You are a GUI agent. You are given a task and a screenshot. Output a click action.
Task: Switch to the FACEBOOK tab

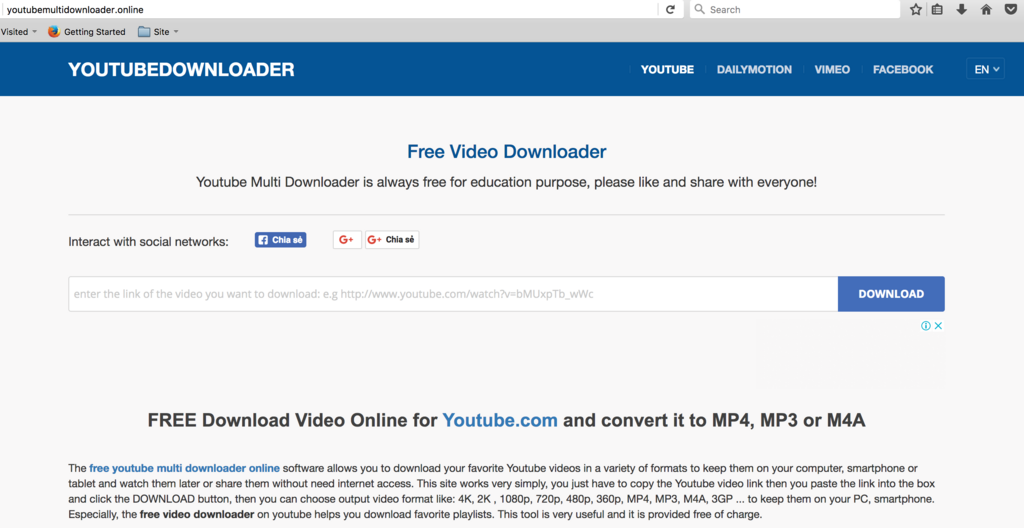(x=903, y=69)
